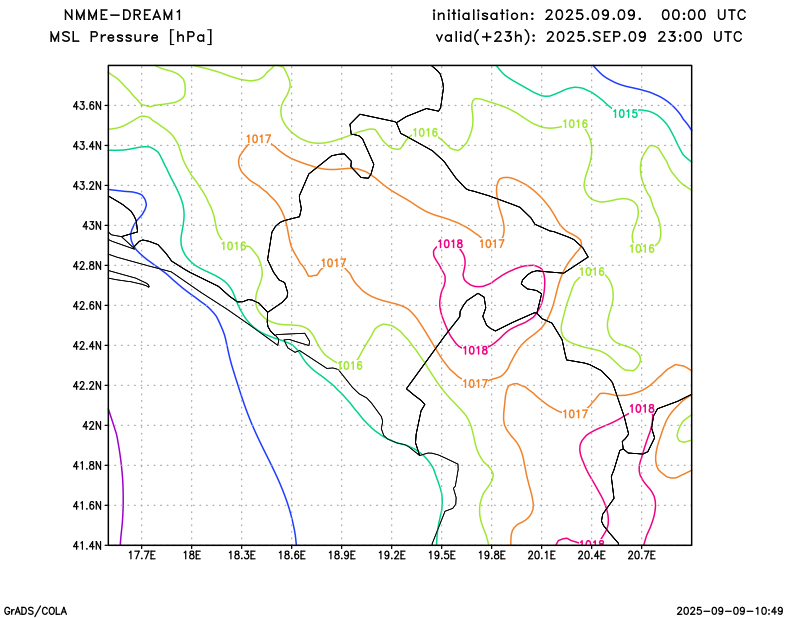Click the teal 1015 contour label
This screenshot has height=618, width=800.
pyautogui.click(x=625, y=114)
